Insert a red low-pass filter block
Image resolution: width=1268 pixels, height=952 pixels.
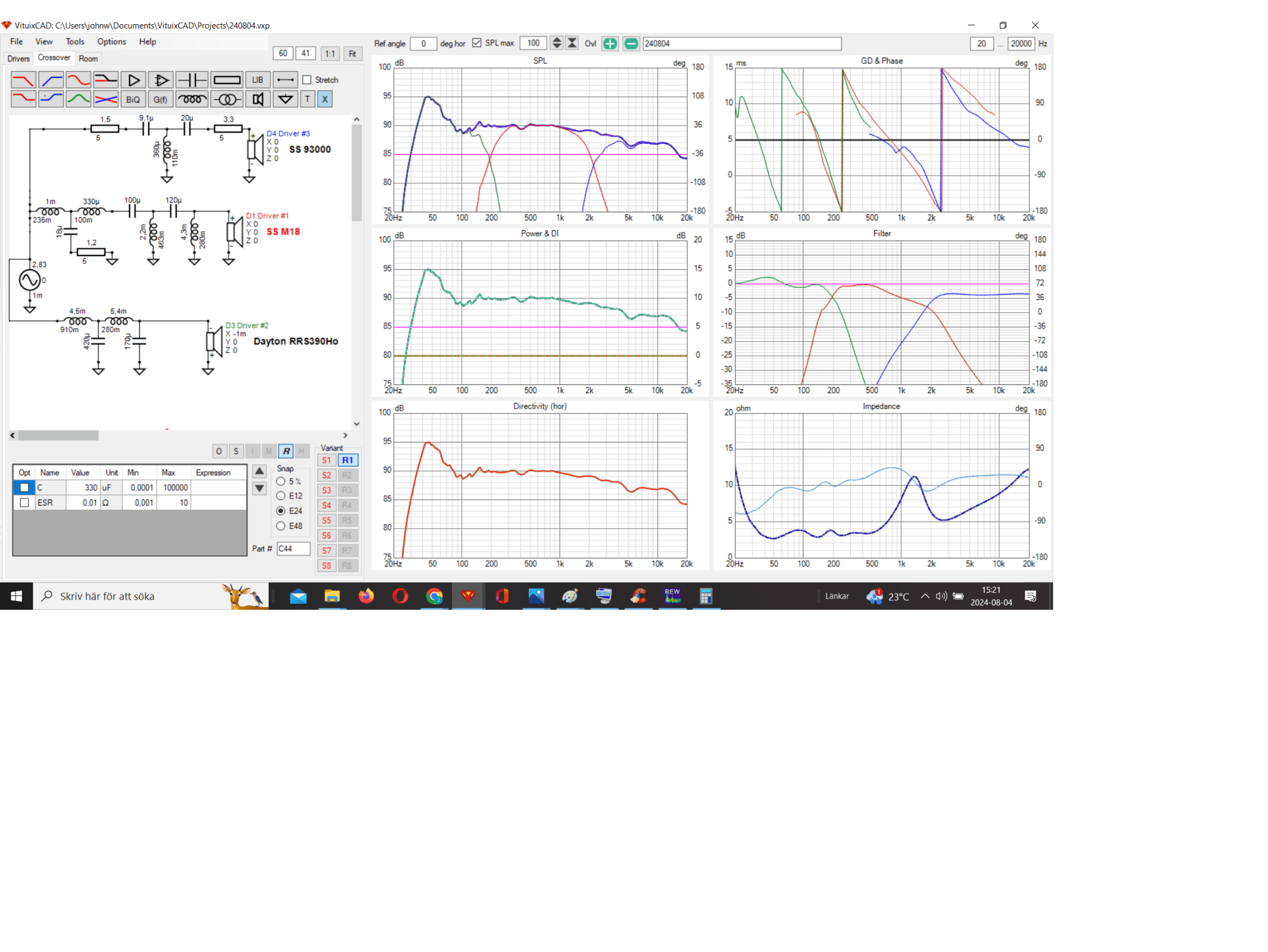coord(24,80)
